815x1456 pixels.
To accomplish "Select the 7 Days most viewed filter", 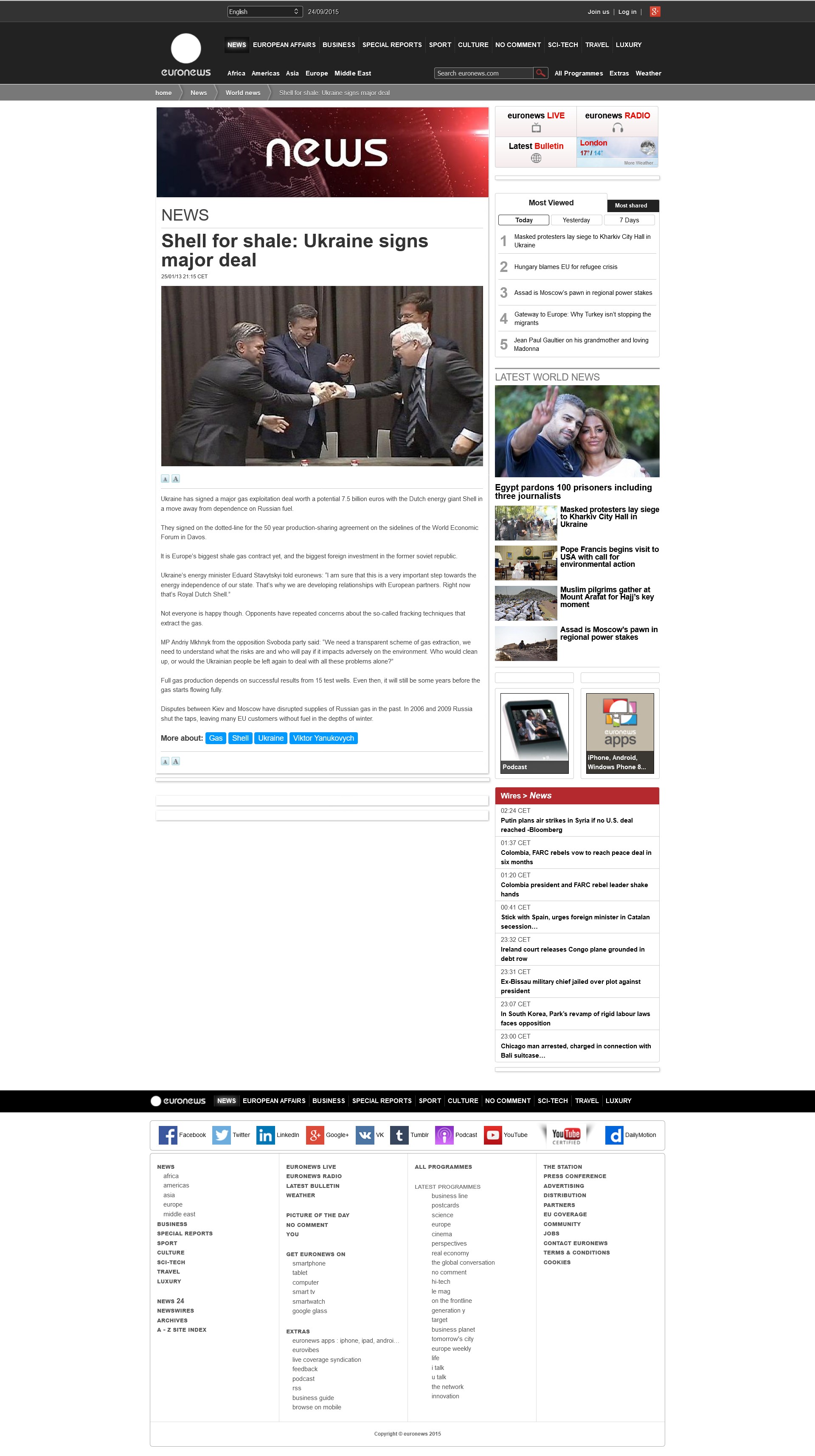I will point(629,220).
